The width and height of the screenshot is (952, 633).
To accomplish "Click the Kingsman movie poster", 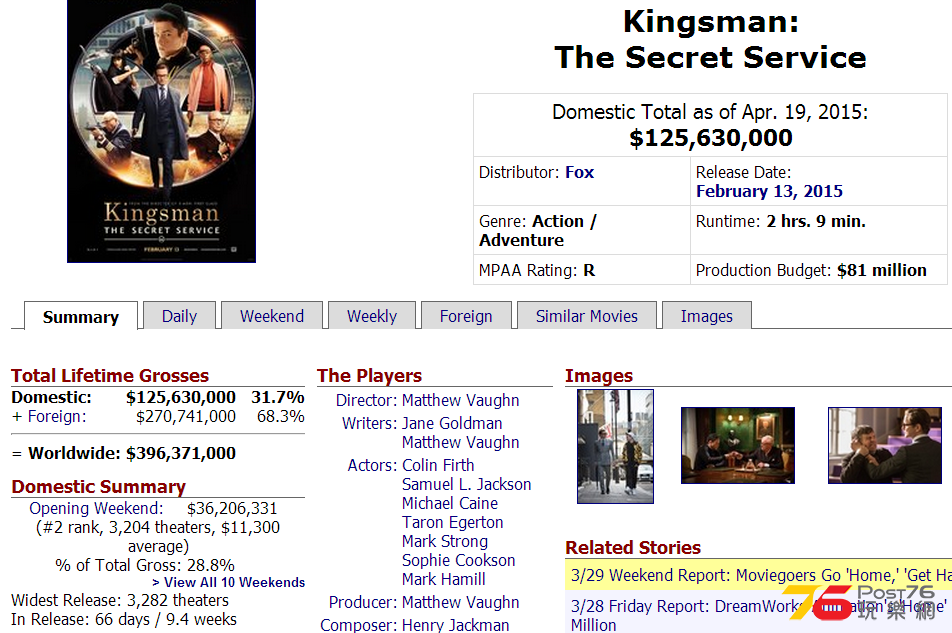I will coord(162,131).
